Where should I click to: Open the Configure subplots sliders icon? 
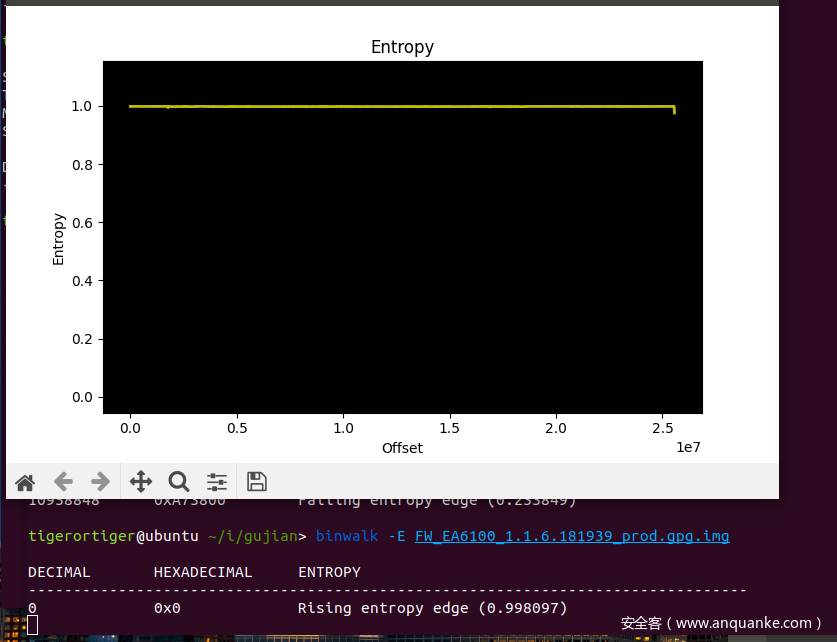point(217,482)
